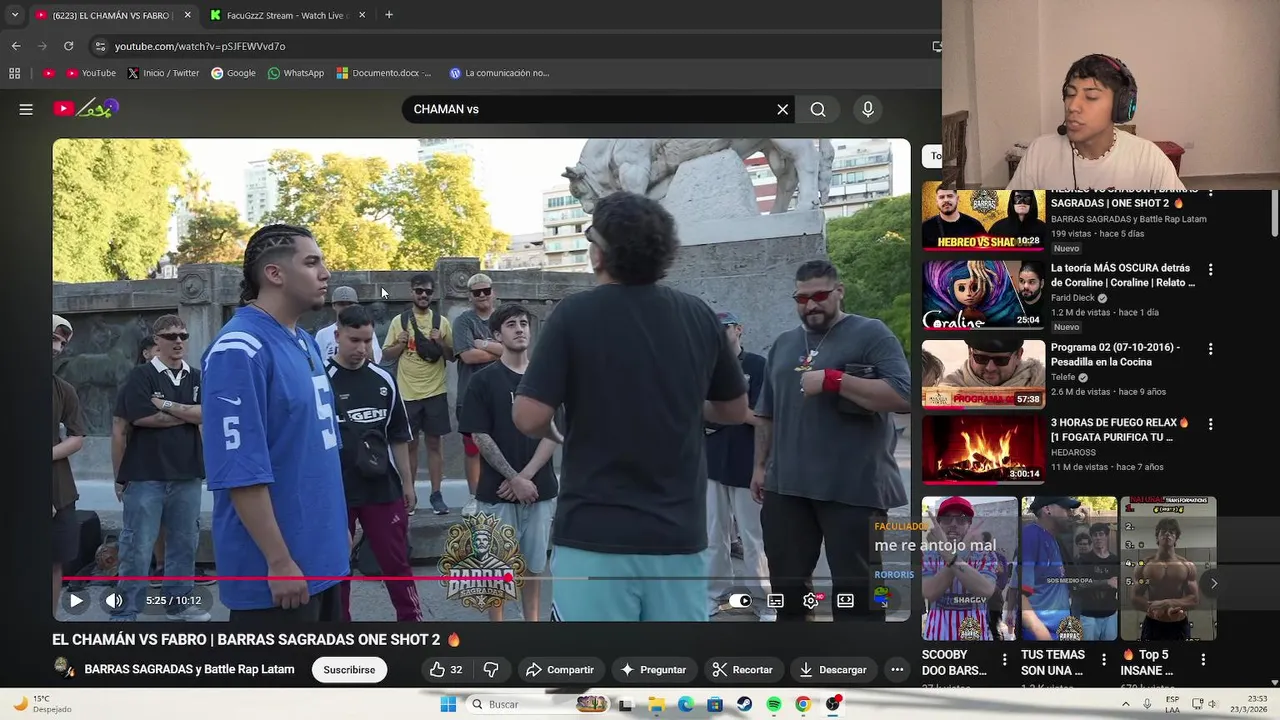1280x720 pixels.
Task: Open the SCOOBY DOO BARS short thumbnail
Action: (x=969, y=568)
